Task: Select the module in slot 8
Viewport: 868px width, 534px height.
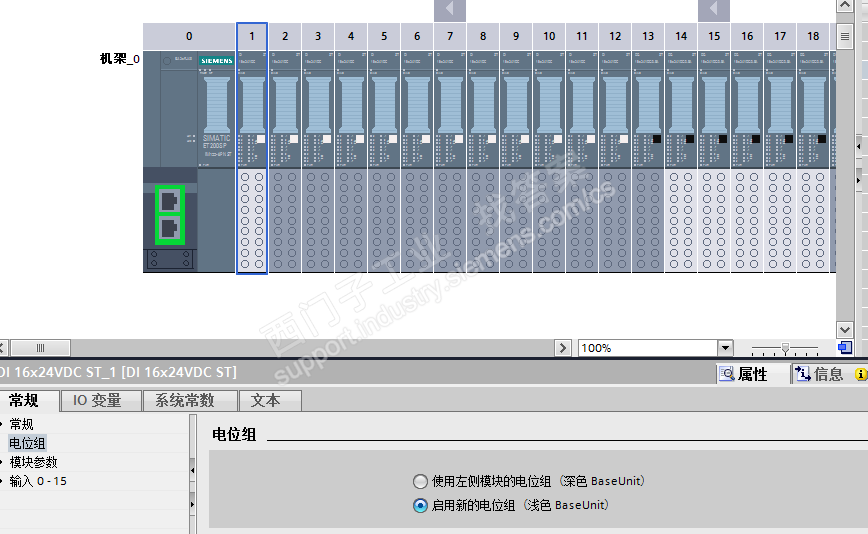Action: pos(483,162)
